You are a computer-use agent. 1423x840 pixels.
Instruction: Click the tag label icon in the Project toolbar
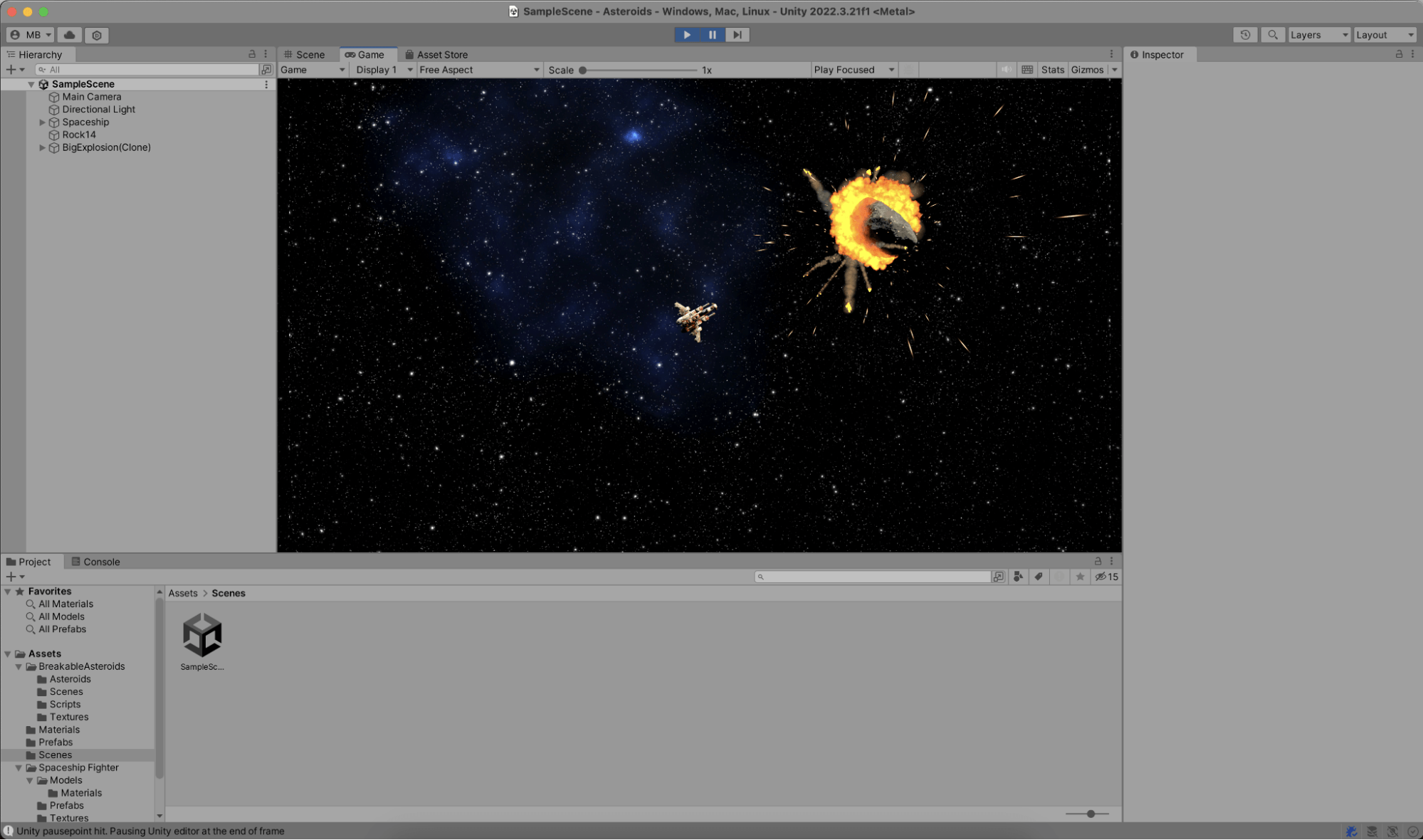(1039, 577)
